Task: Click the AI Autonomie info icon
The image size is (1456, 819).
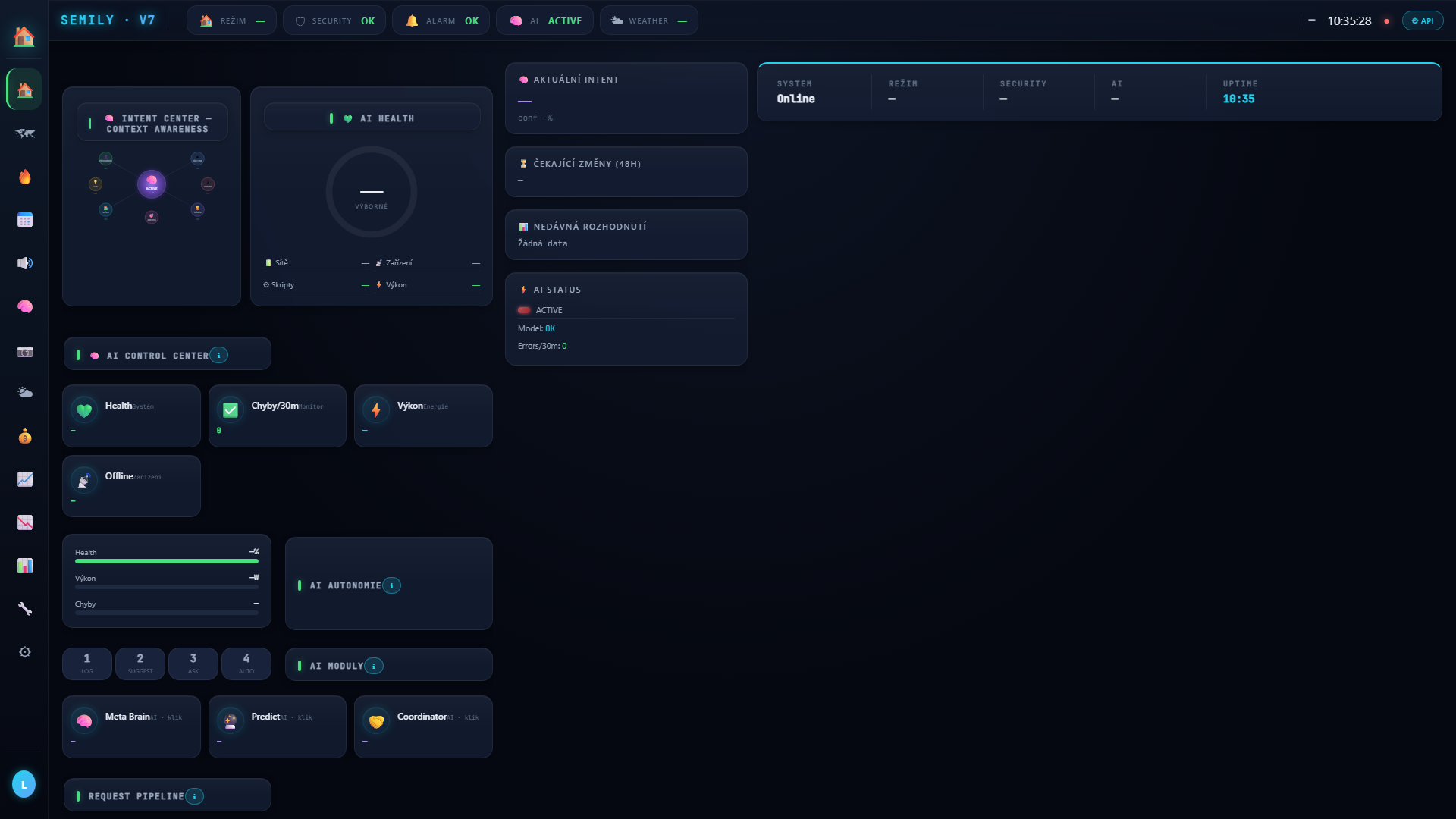Action: [x=391, y=585]
